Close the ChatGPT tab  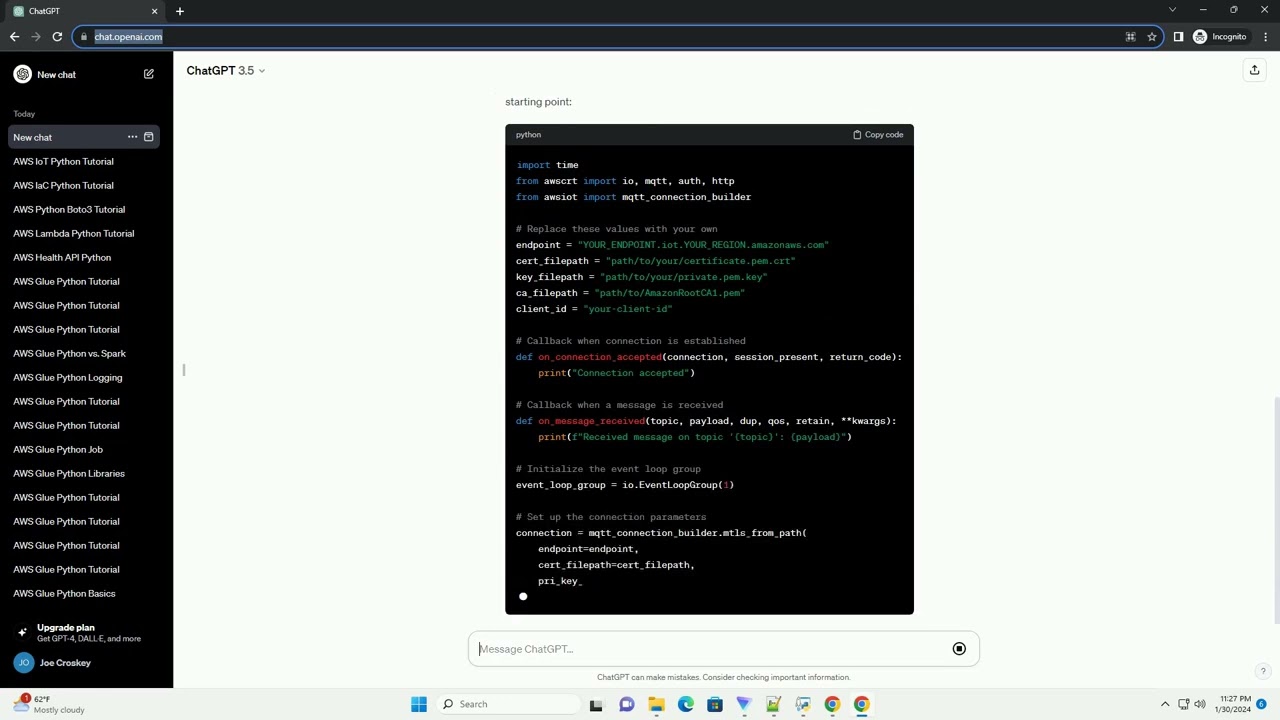click(154, 11)
